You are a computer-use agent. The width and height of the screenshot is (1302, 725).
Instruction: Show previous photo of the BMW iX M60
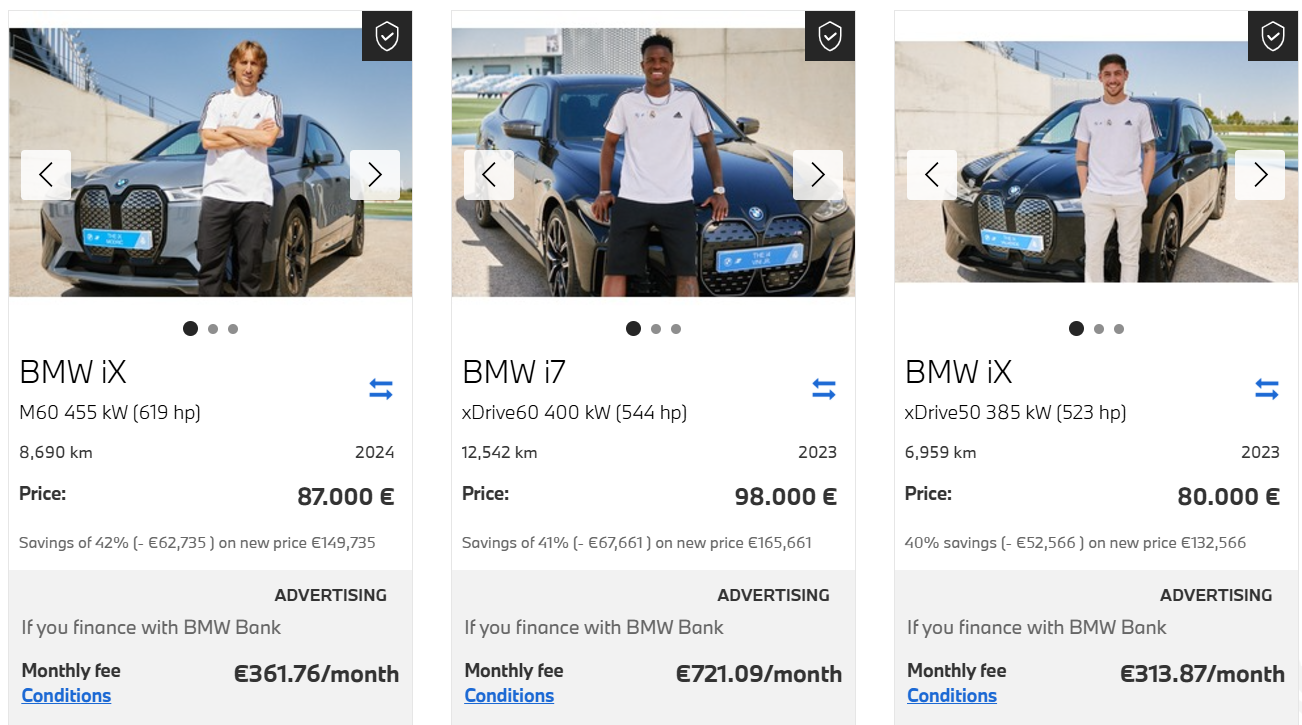46,175
